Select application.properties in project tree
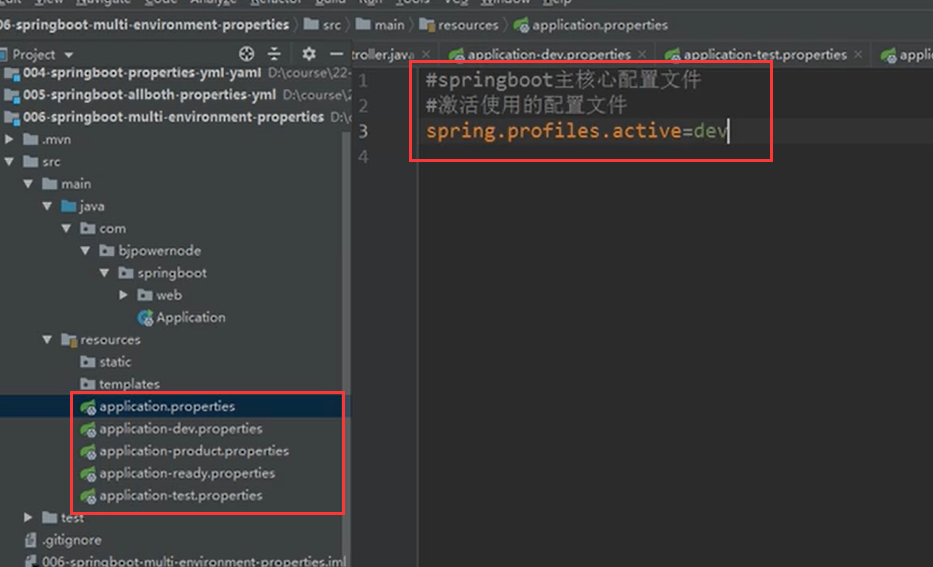This screenshot has width=933, height=567. 167,406
